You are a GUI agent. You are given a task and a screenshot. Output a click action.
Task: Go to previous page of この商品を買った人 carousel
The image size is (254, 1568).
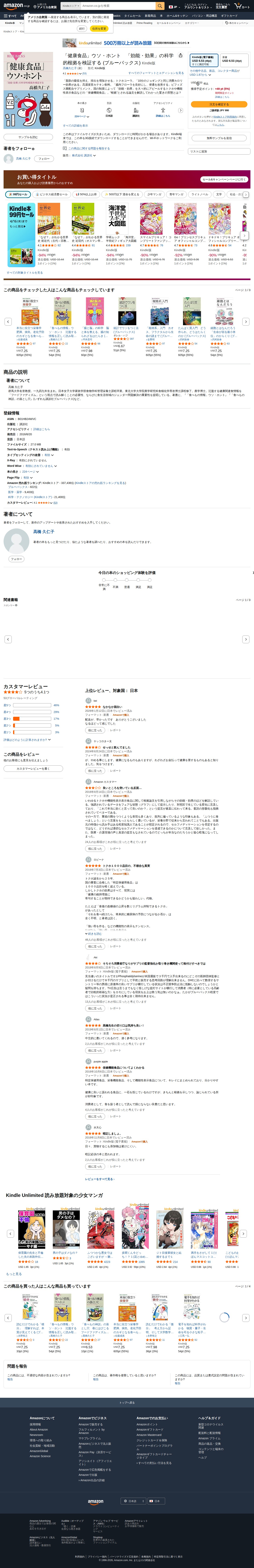click(8, 1318)
